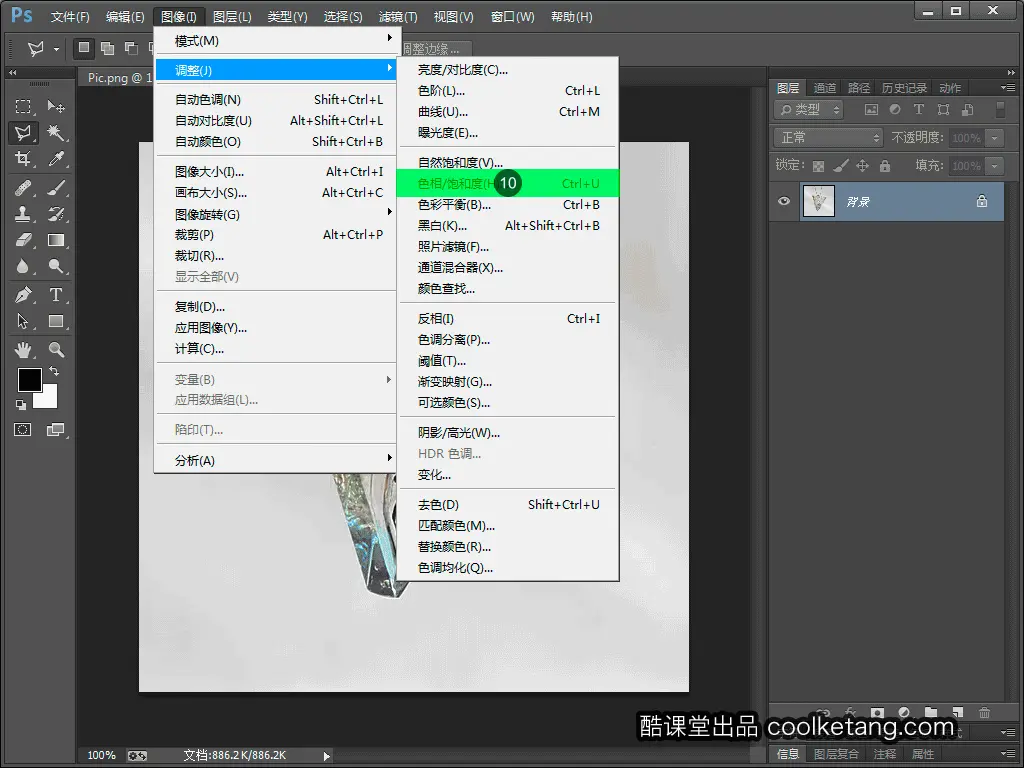This screenshot has height=768, width=1024.
Task: Switch to the 图层复合 tab
Action: point(836,754)
